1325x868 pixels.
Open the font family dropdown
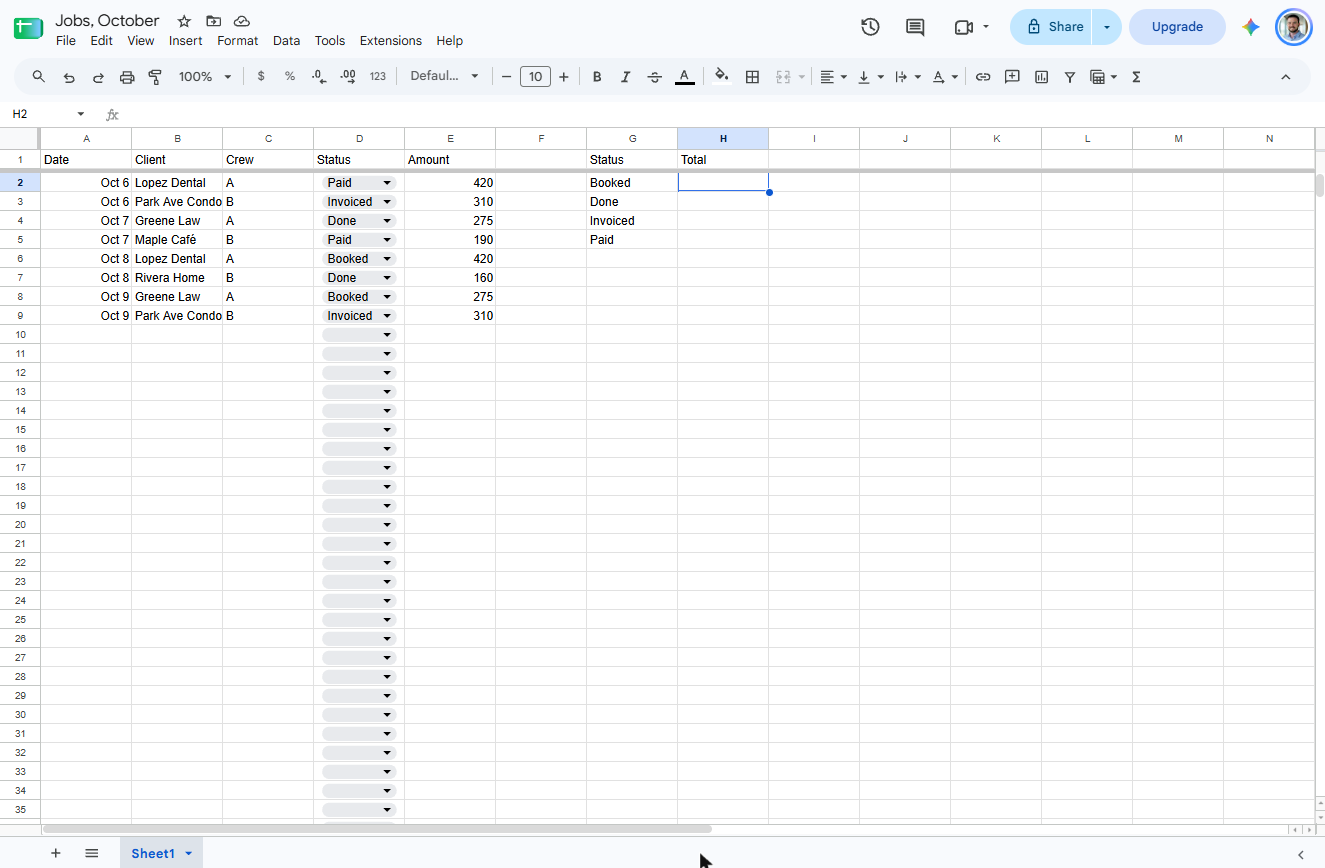pyautogui.click(x=445, y=77)
